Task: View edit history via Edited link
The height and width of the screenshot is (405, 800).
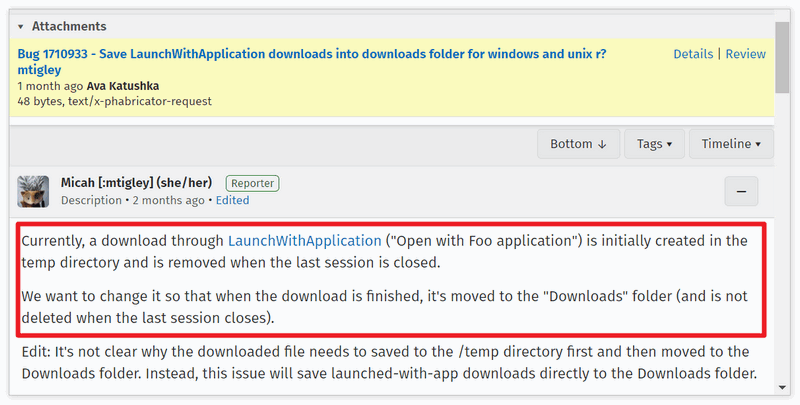Action: coord(232,200)
